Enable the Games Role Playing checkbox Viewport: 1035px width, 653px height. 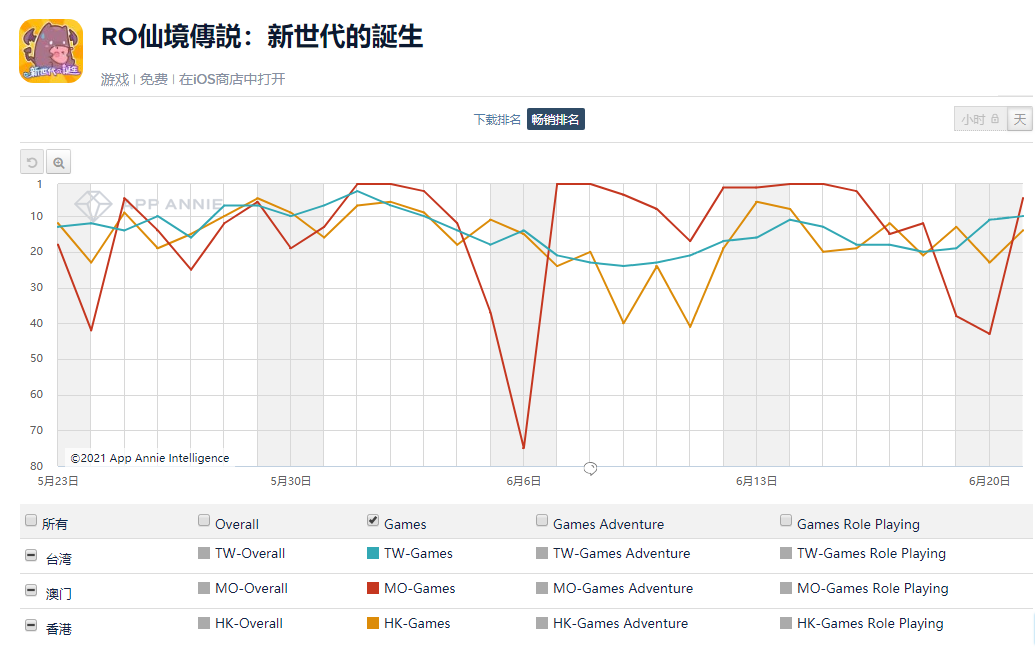click(x=785, y=520)
